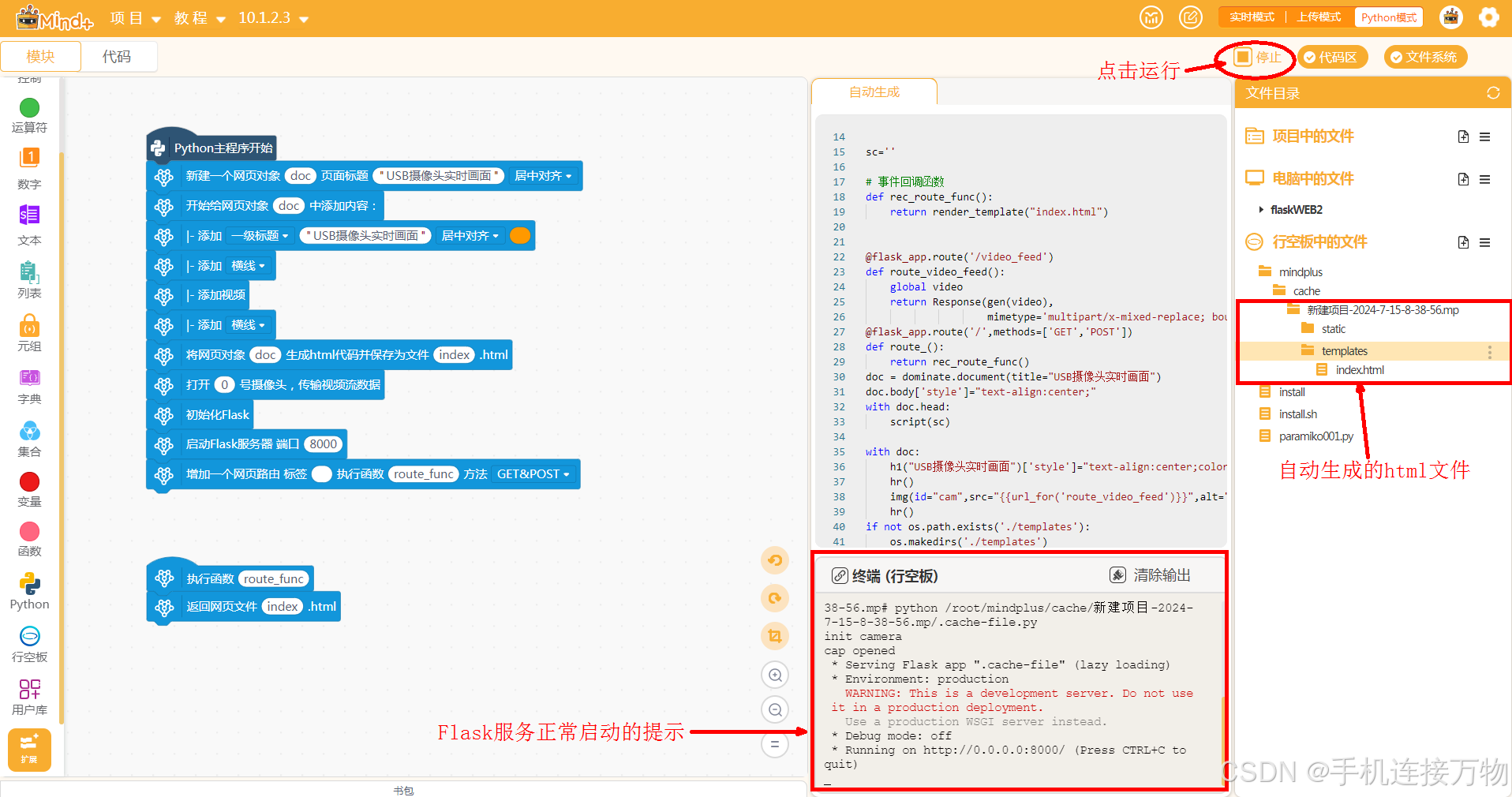Zoom in on the block workspace

[775, 675]
